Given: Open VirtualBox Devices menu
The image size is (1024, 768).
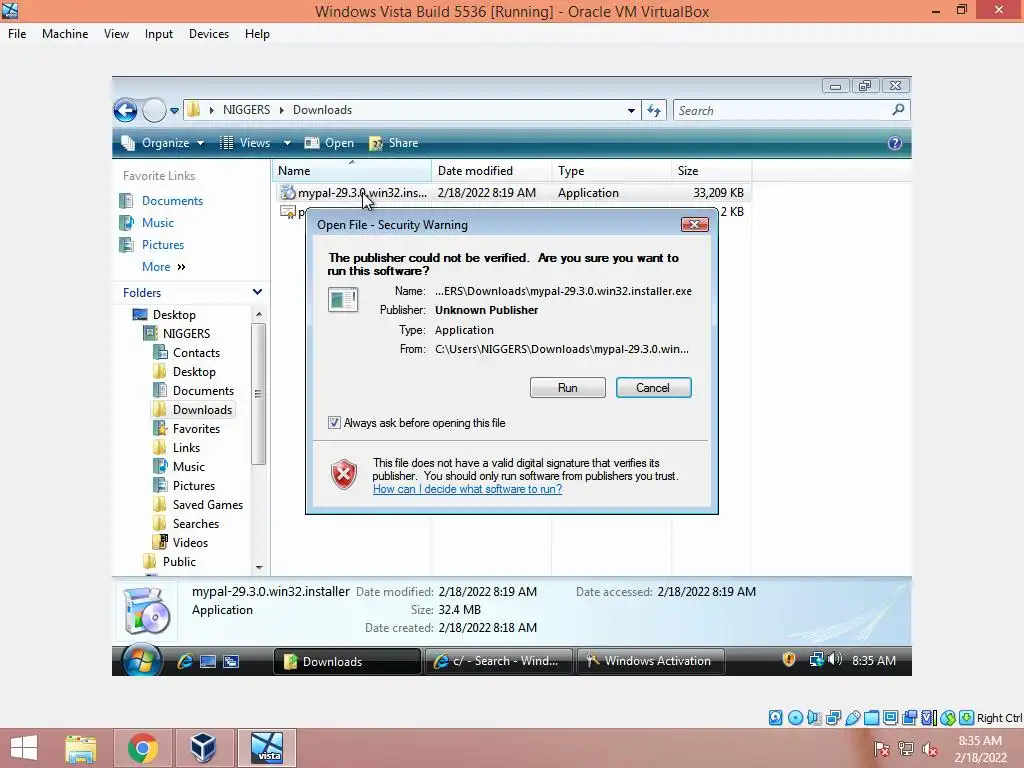Looking at the screenshot, I should 209,34.
